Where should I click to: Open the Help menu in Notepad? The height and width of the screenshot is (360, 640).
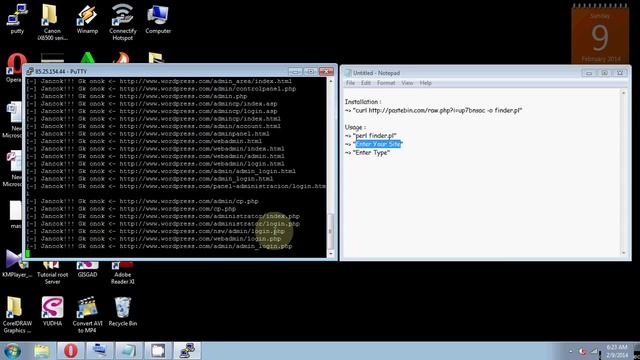pyautogui.click(x=425, y=83)
